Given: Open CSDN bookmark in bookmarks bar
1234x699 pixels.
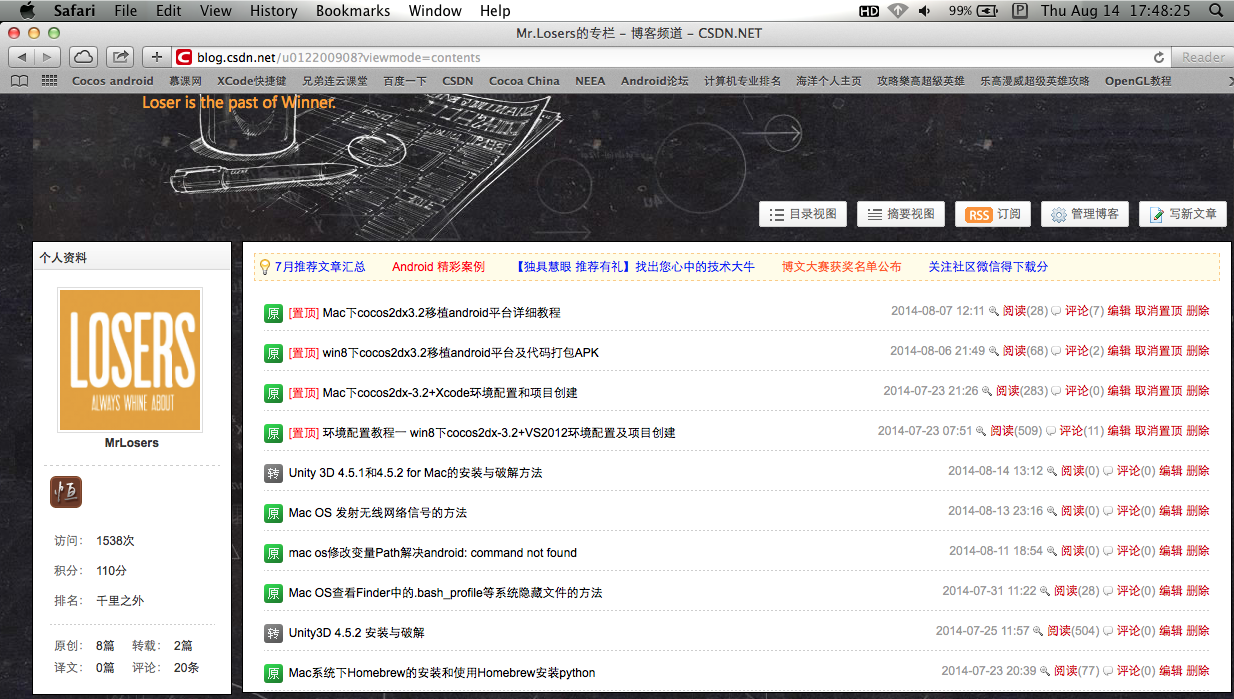Looking at the screenshot, I should tap(458, 81).
